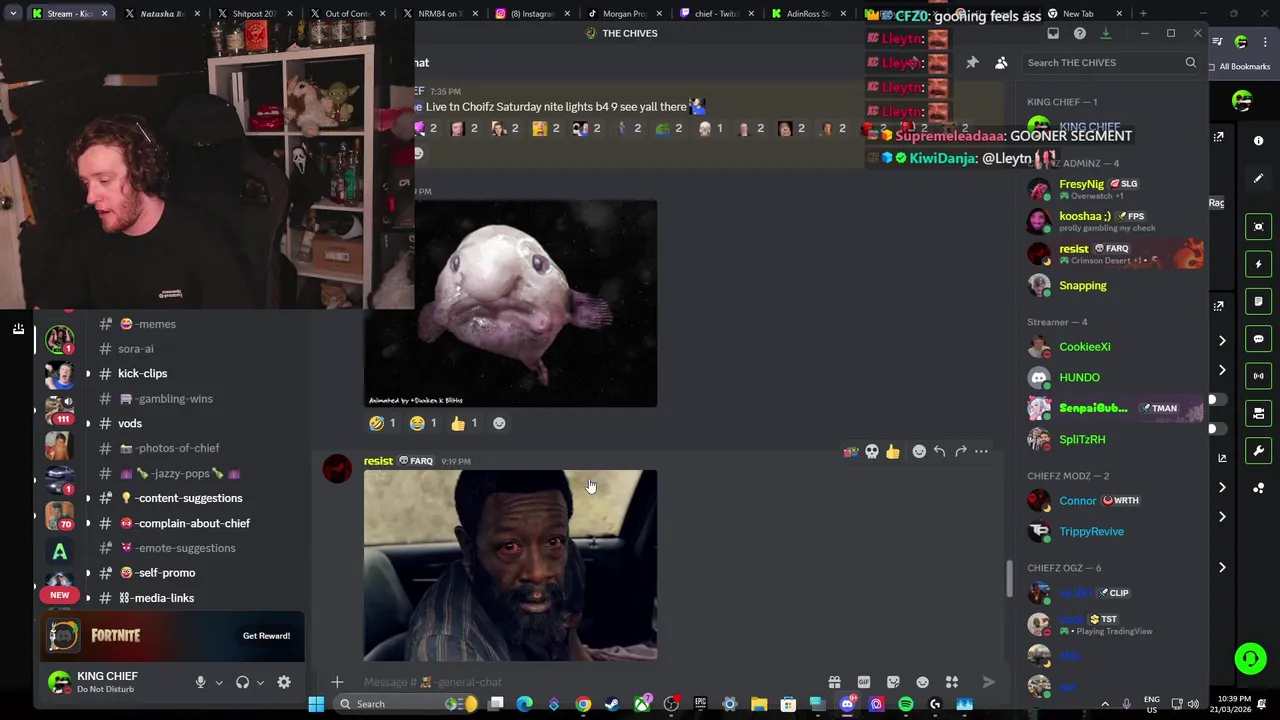
Task: Open Discord User Settings gear
Action: (x=284, y=682)
